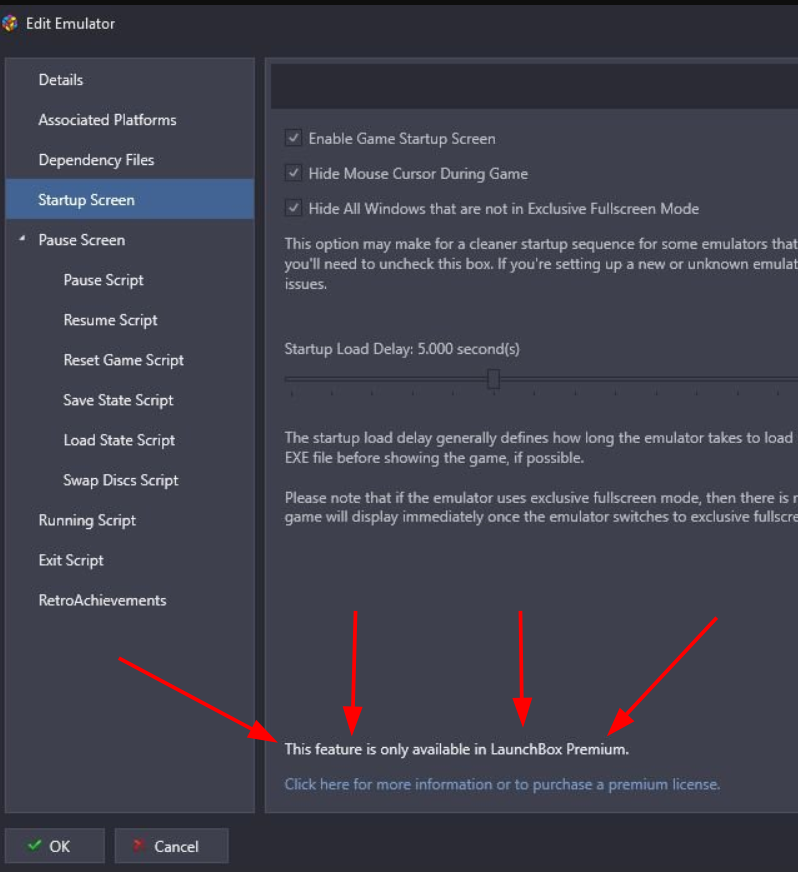This screenshot has height=872, width=798.
Task: Toggle Enable Game Startup Screen checkbox
Action: [x=293, y=138]
